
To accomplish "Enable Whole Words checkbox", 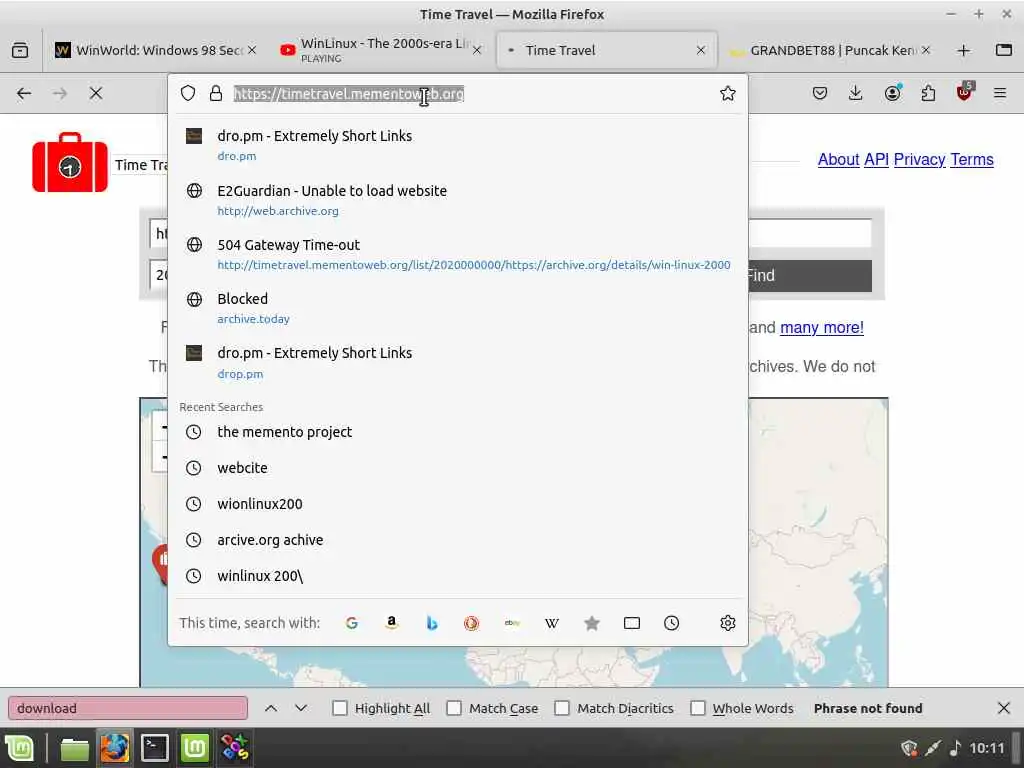I will click(x=697, y=708).
